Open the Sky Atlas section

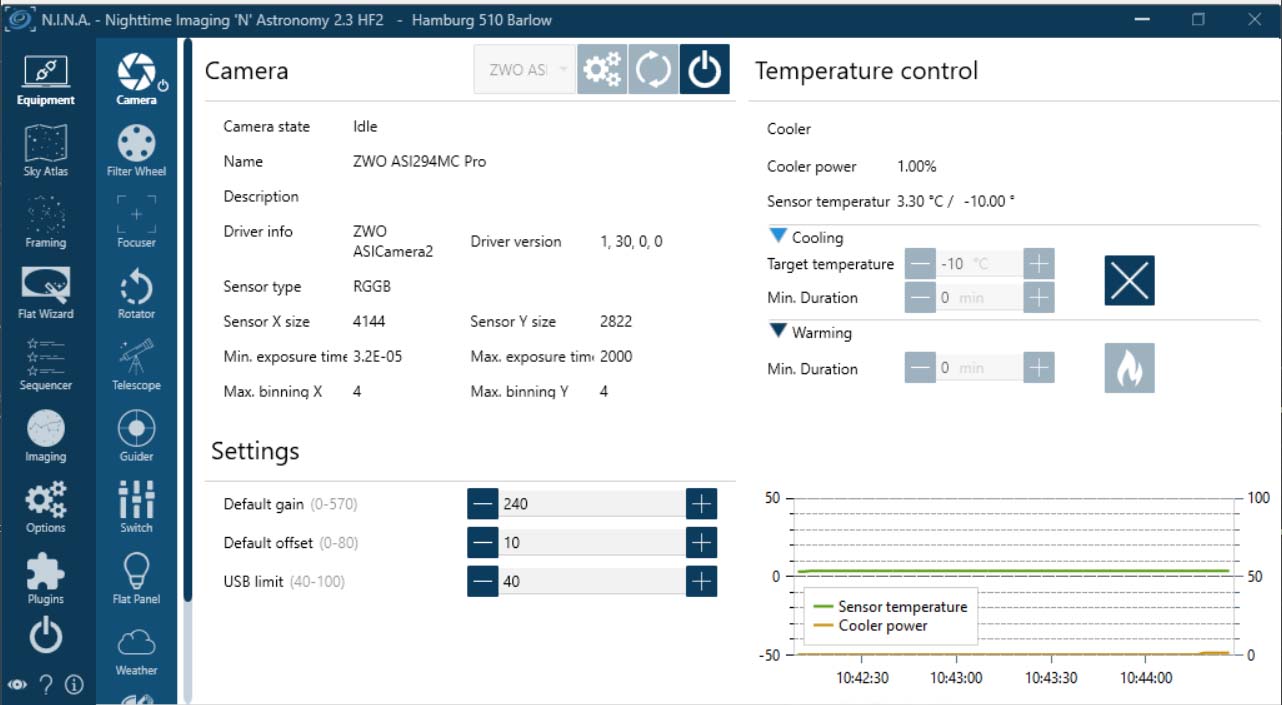coord(45,152)
